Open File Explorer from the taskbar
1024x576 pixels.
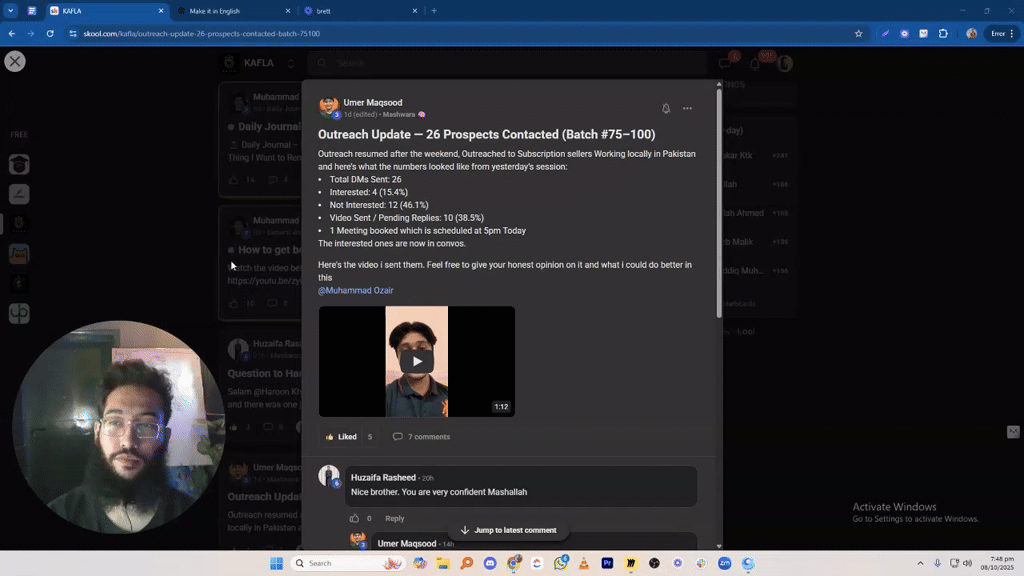(443, 563)
